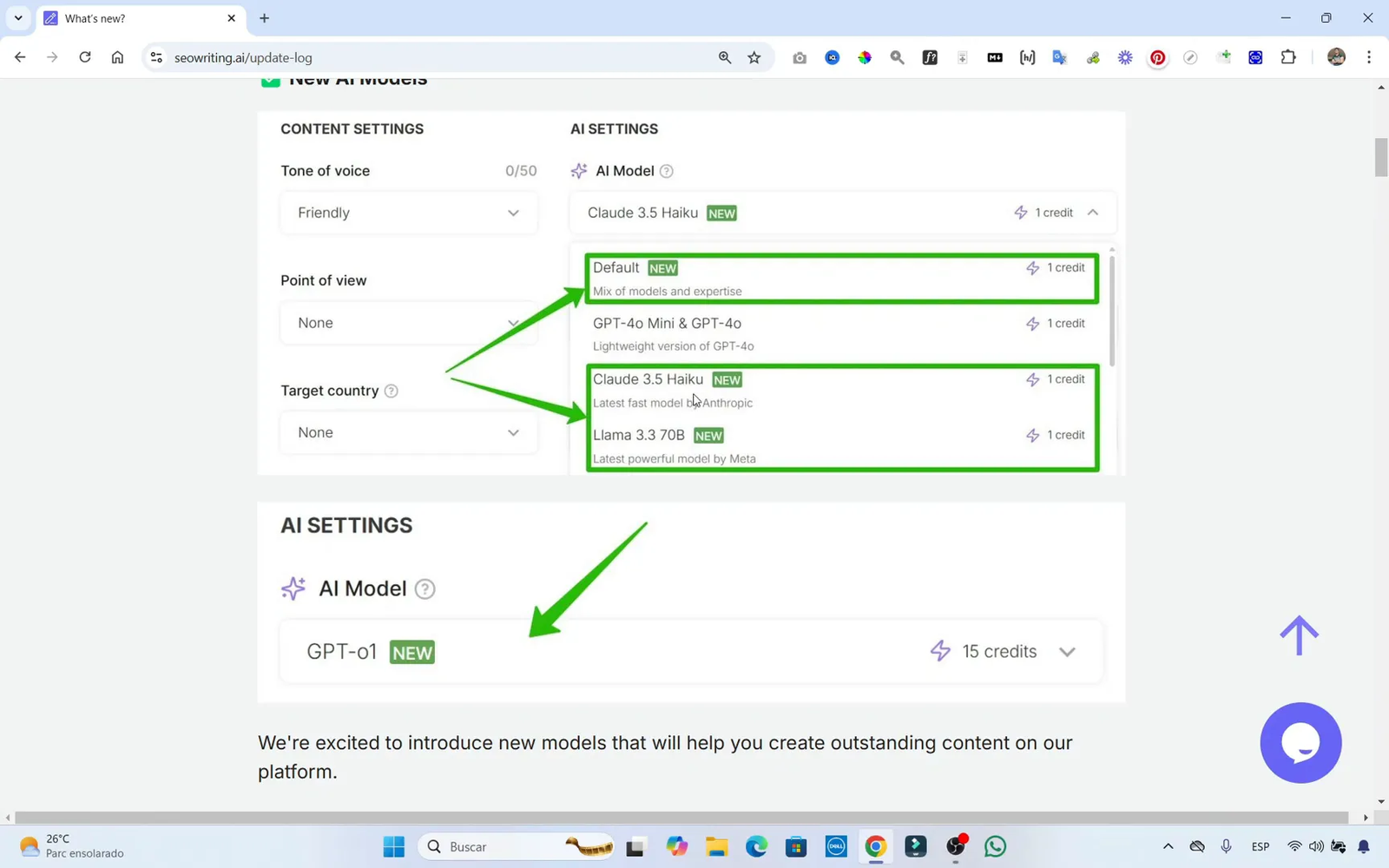Click the screenshot camera extension icon
Image resolution: width=1389 pixels, height=868 pixels.
coord(800,57)
